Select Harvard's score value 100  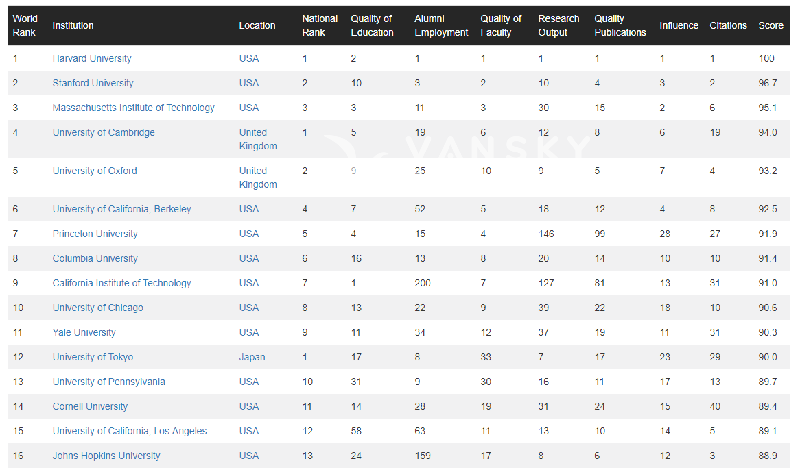tap(766, 59)
